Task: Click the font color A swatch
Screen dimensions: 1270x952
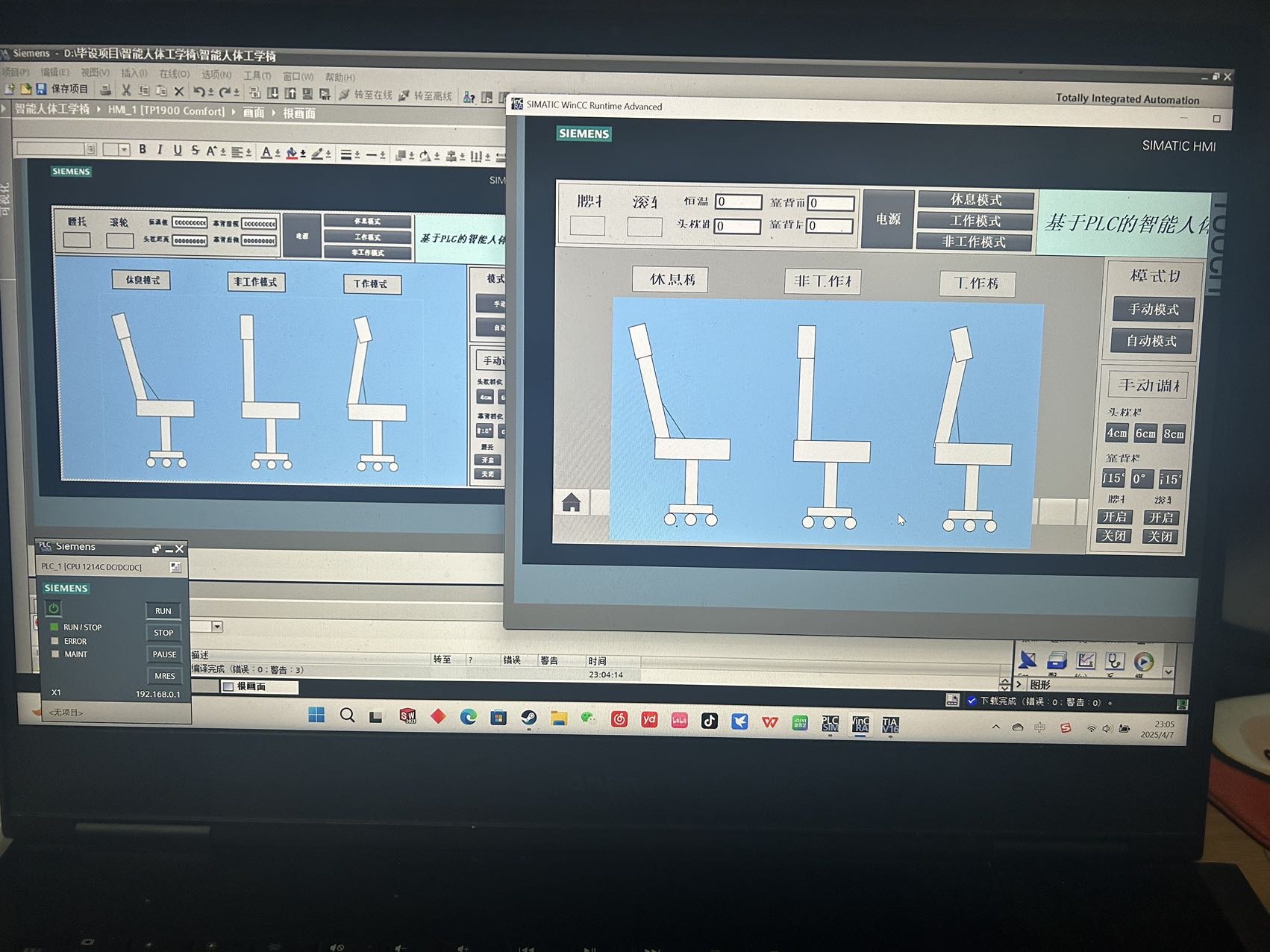Action: click(266, 152)
